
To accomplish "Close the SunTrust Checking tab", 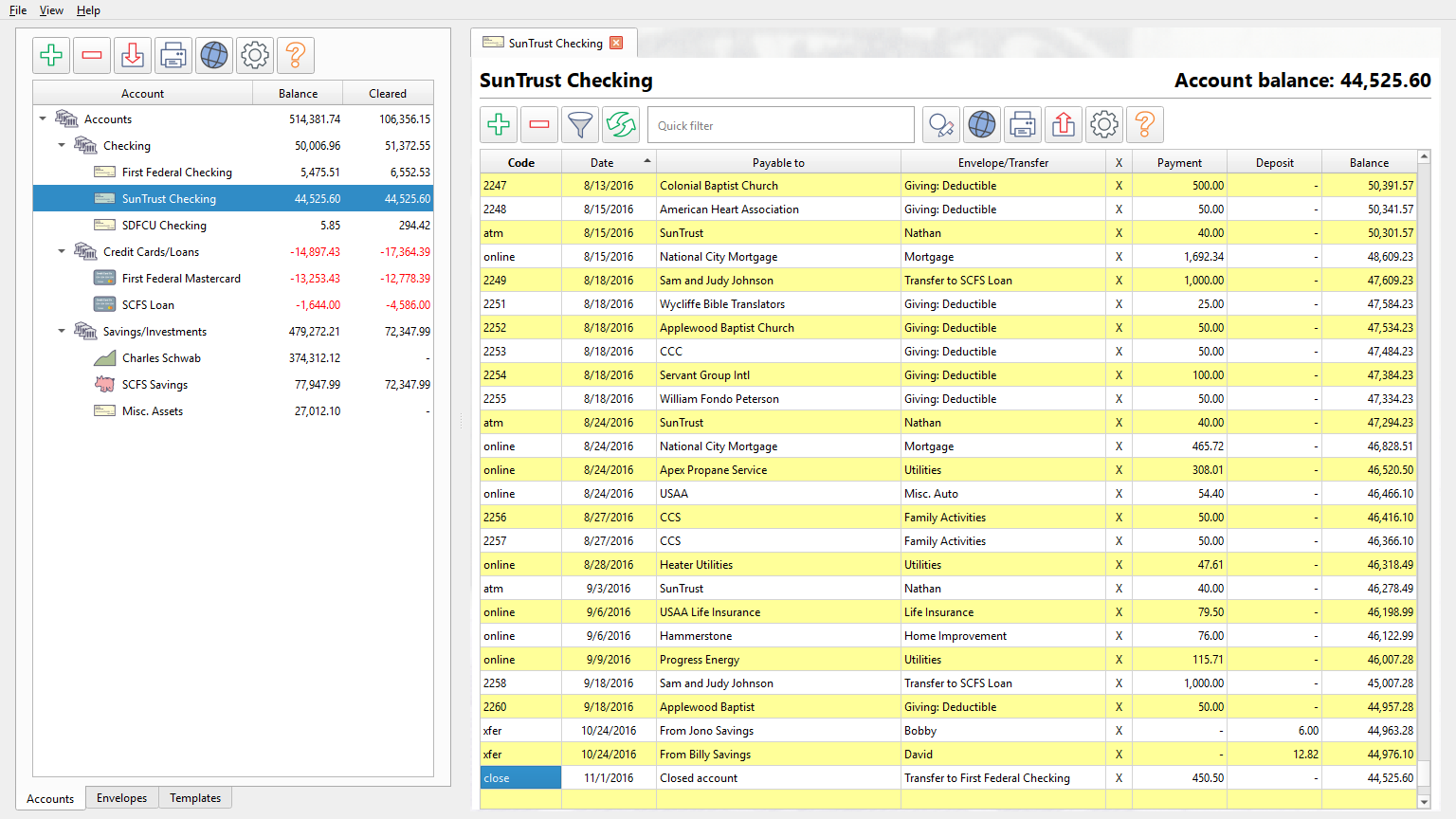I will tap(616, 43).
